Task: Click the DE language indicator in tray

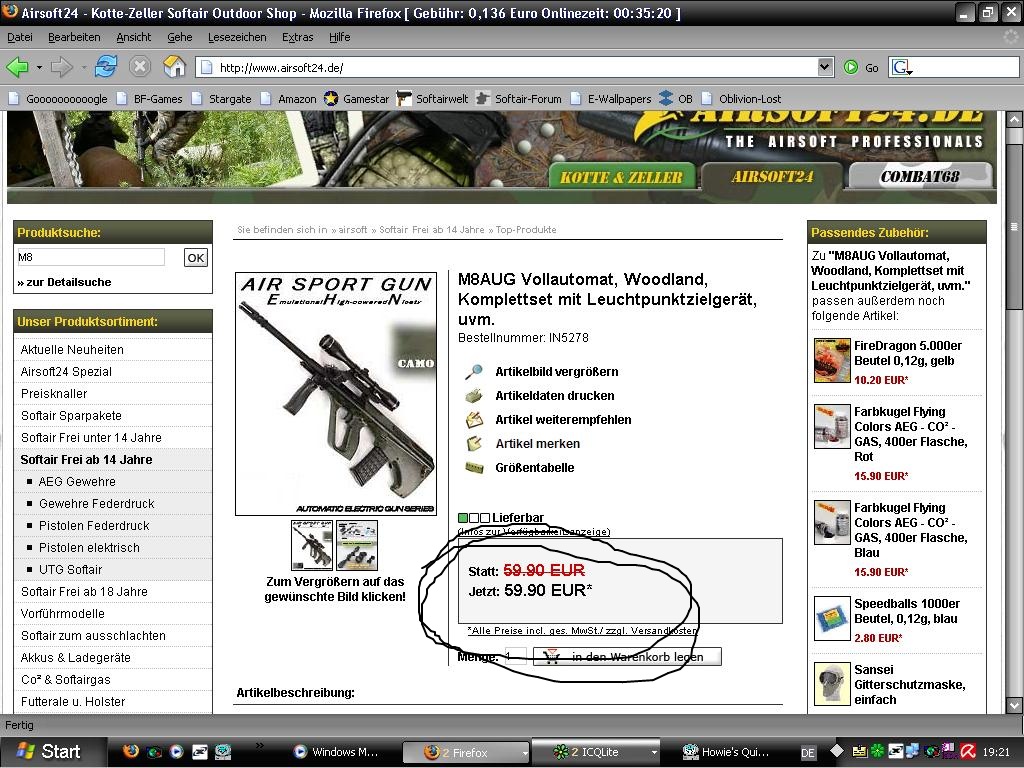Action: coord(807,753)
